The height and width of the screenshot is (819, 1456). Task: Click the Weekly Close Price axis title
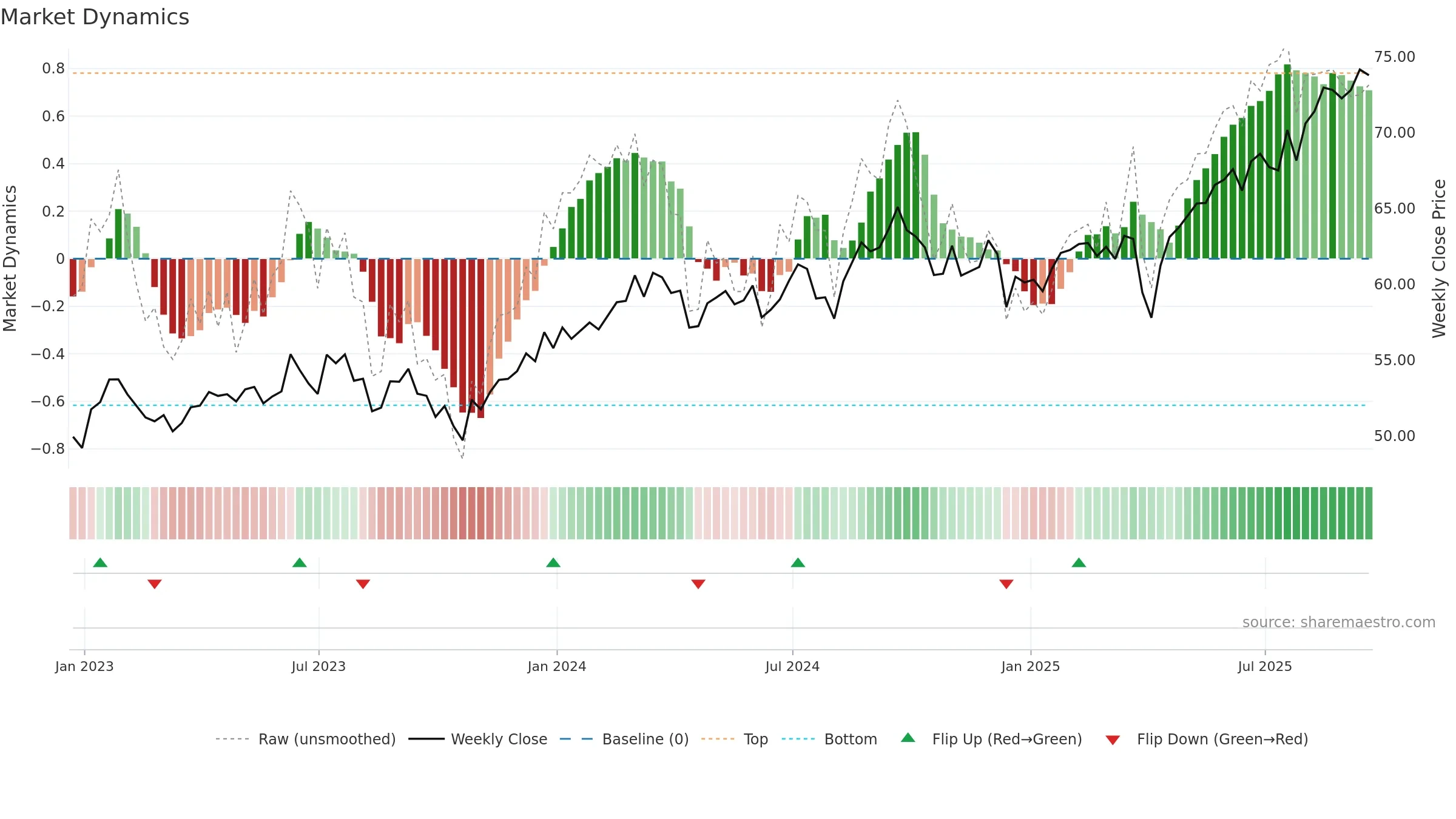coord(1439,258)
